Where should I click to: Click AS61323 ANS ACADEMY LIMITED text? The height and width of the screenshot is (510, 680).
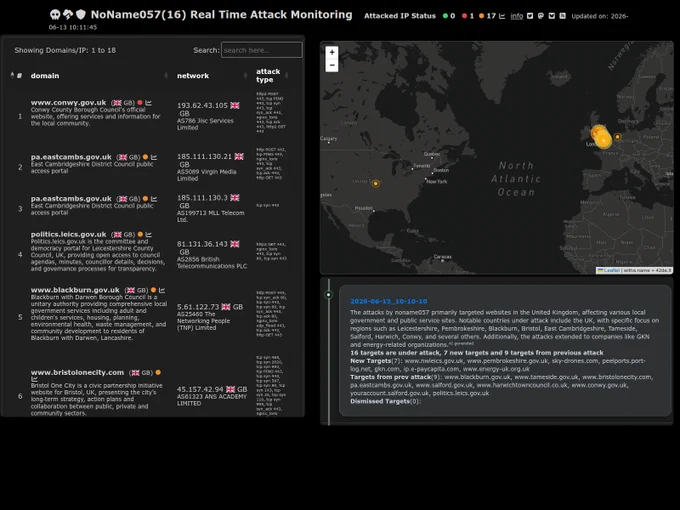point(212,399)
